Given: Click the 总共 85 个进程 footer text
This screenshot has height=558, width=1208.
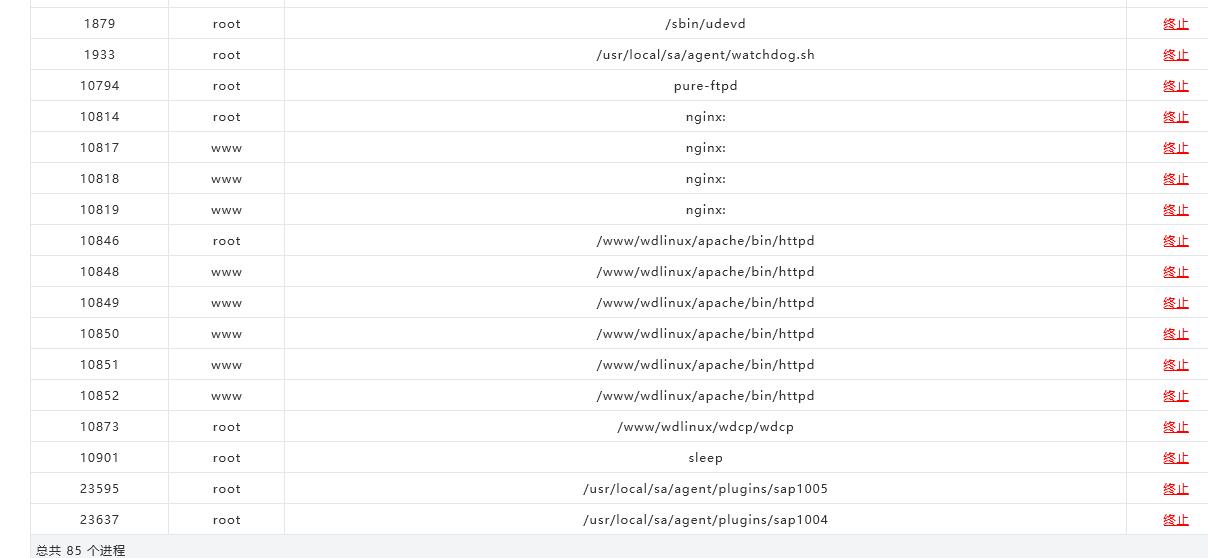Looking at the screenshot, I should (81, 550).
